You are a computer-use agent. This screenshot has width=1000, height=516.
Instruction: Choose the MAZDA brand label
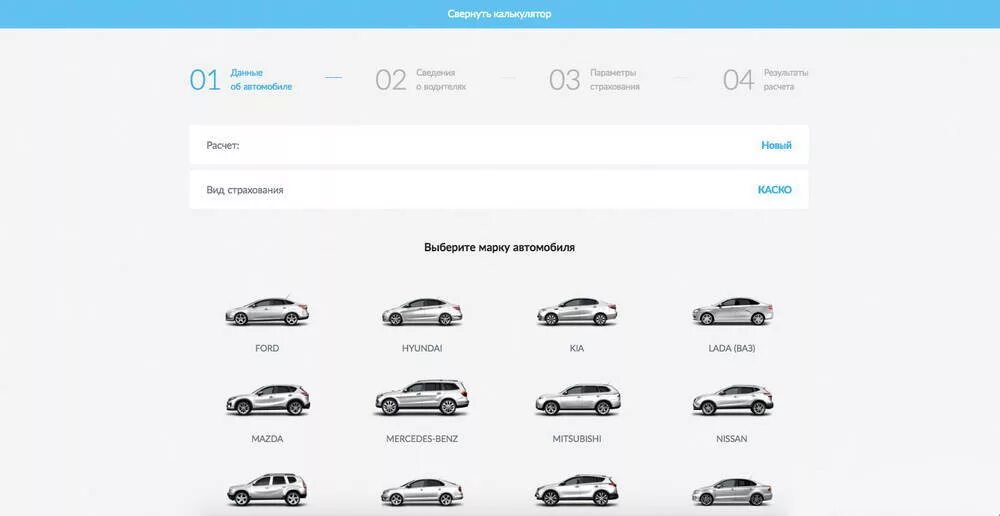pos(267,439)
